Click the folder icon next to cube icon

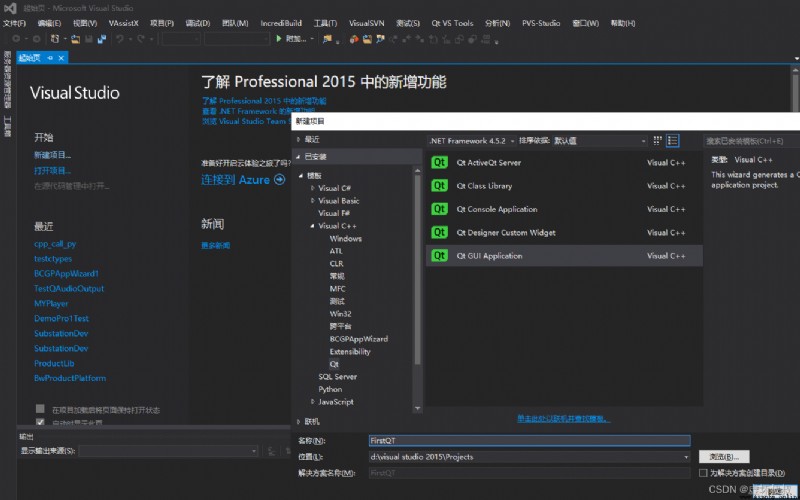coord(367,39)
